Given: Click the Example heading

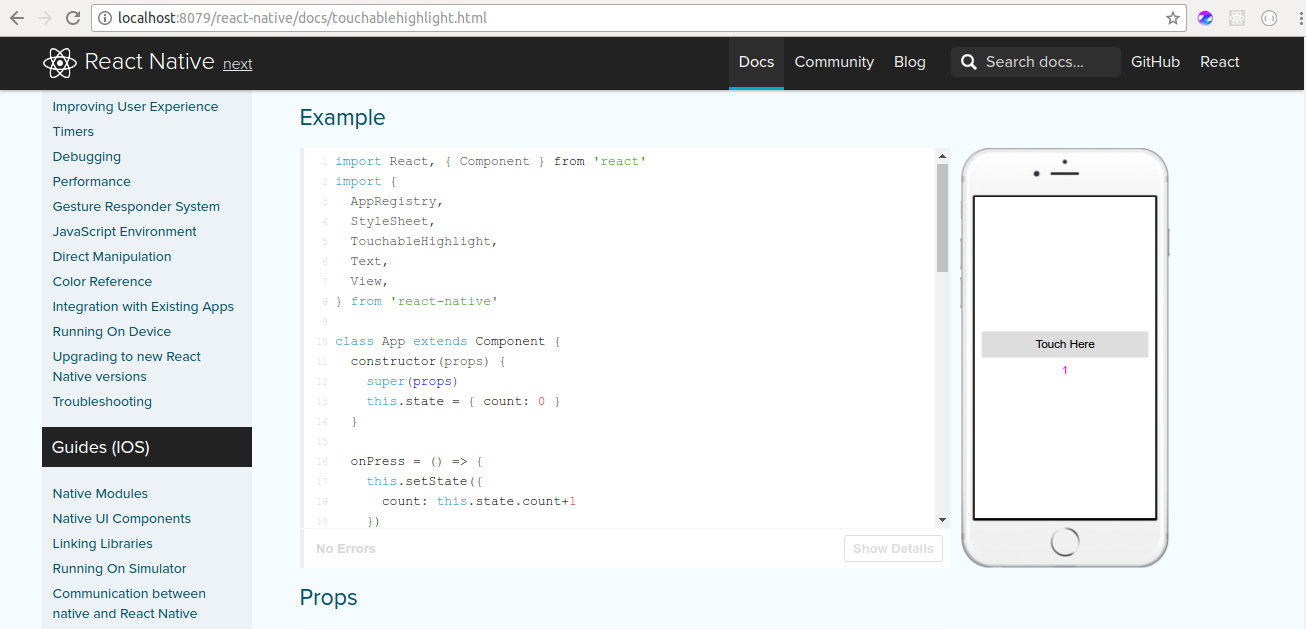Looking at the screenshot, I should pyautogui.click(x=342, y=118).
